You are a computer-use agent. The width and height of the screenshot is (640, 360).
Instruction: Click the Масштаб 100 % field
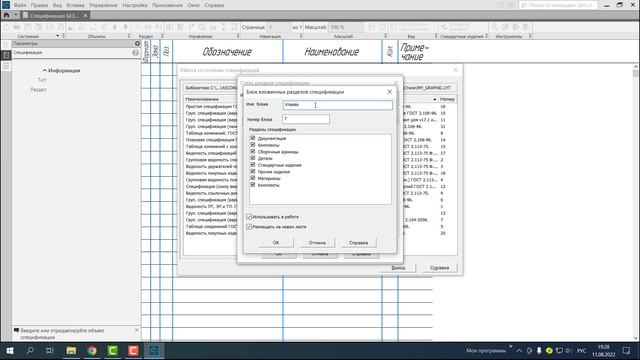pyautogui.click(x=346, y=27)
